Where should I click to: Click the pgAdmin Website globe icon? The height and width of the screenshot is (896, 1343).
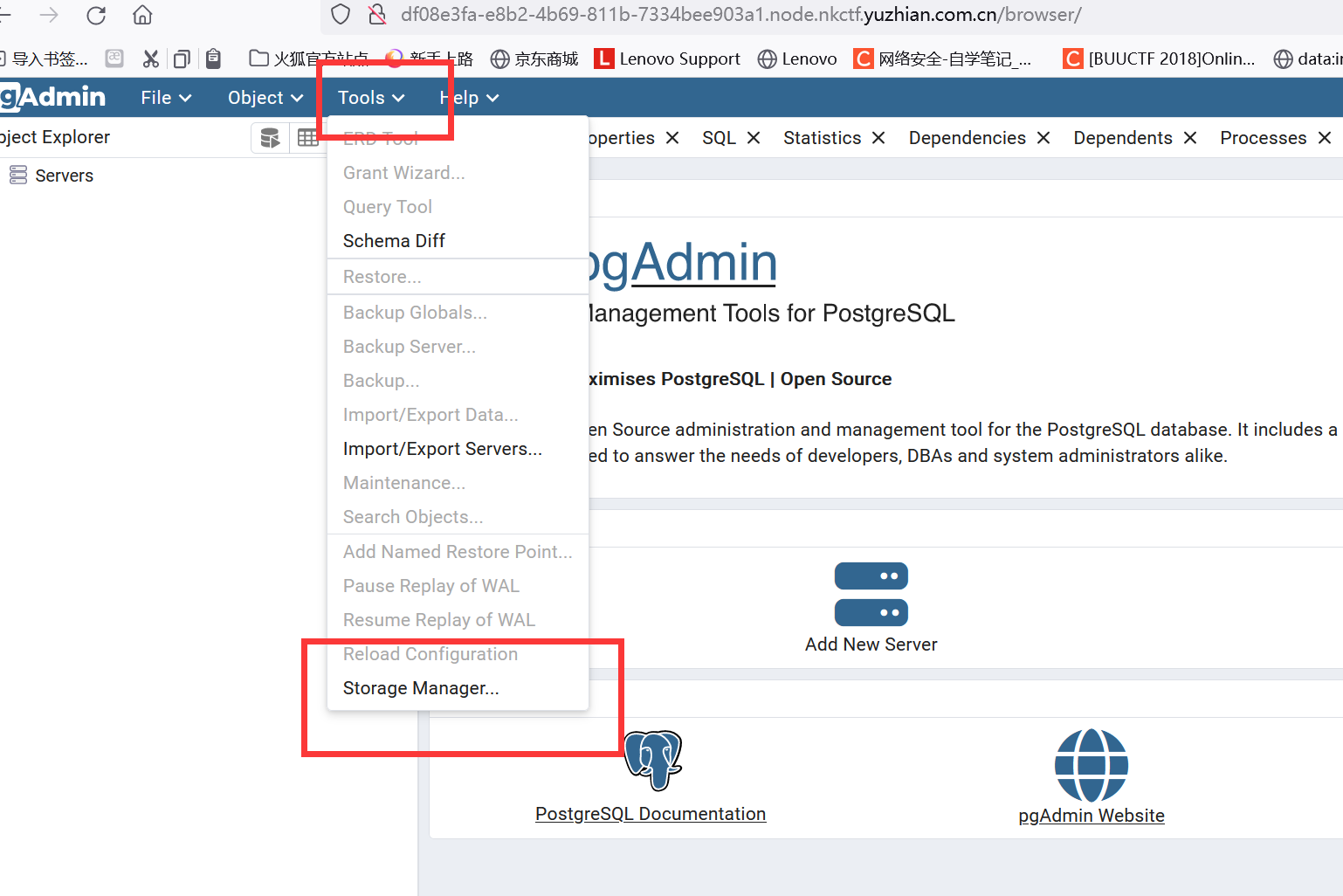pyautogui.click(x=1092, y=766)
